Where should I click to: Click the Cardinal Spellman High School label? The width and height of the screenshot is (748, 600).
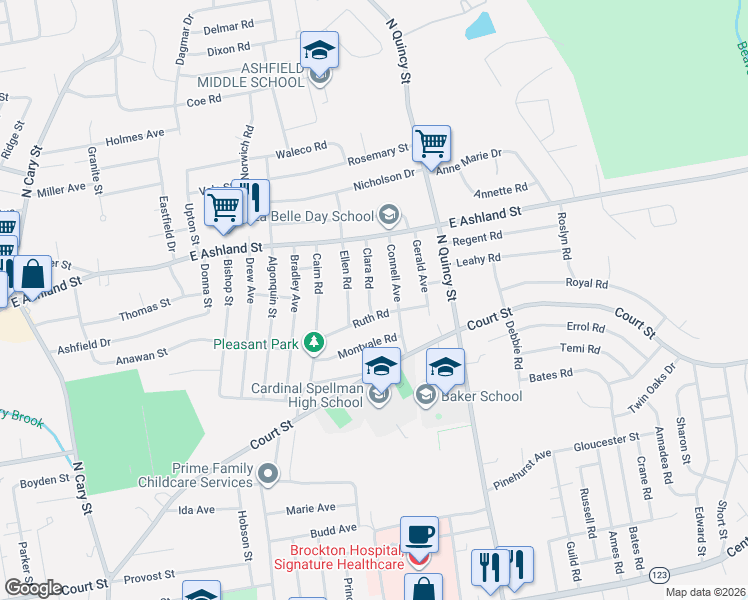[308, 395]
